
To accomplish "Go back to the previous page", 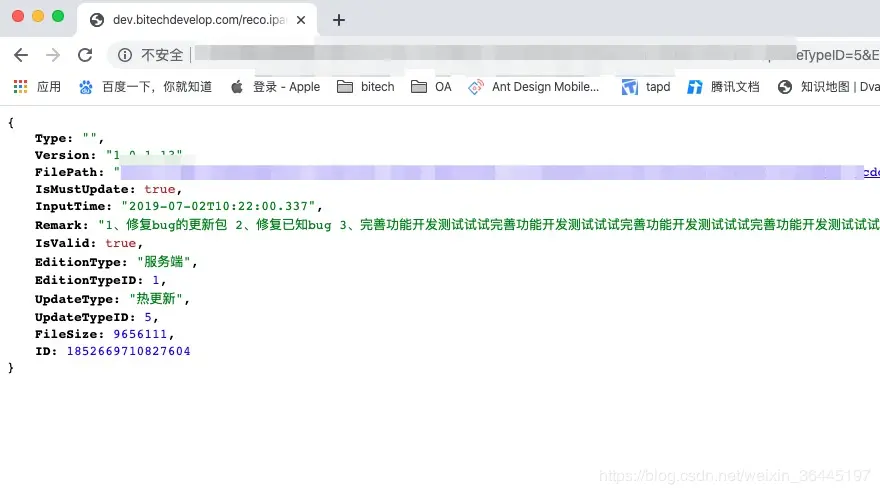I will (x=21, y=55).
